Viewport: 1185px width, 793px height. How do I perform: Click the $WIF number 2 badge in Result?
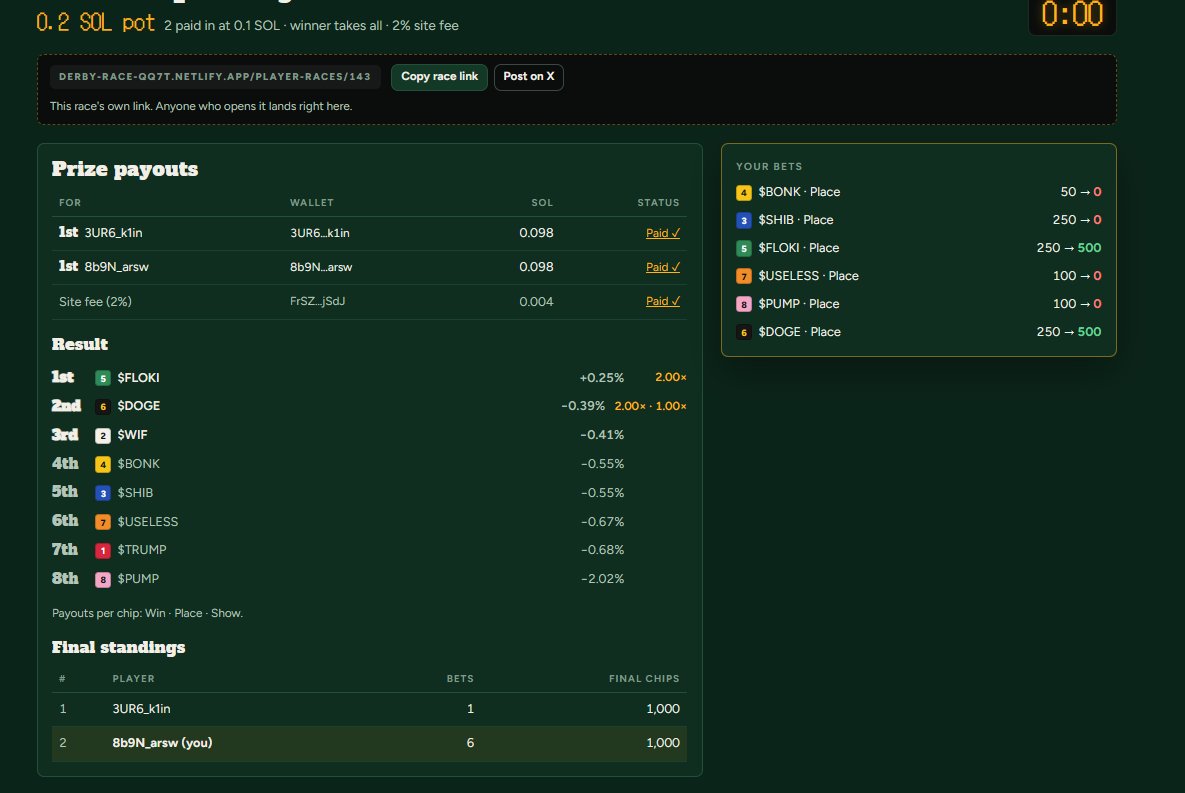pyautogui.click(x=103, y=435)
